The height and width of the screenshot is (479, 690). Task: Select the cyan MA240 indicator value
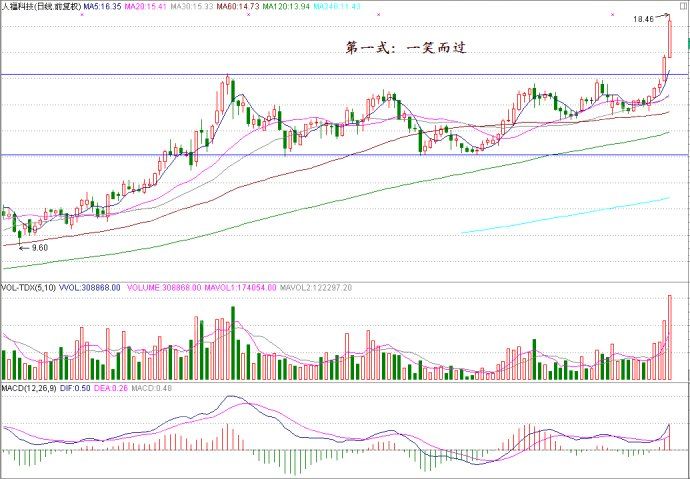337,7
